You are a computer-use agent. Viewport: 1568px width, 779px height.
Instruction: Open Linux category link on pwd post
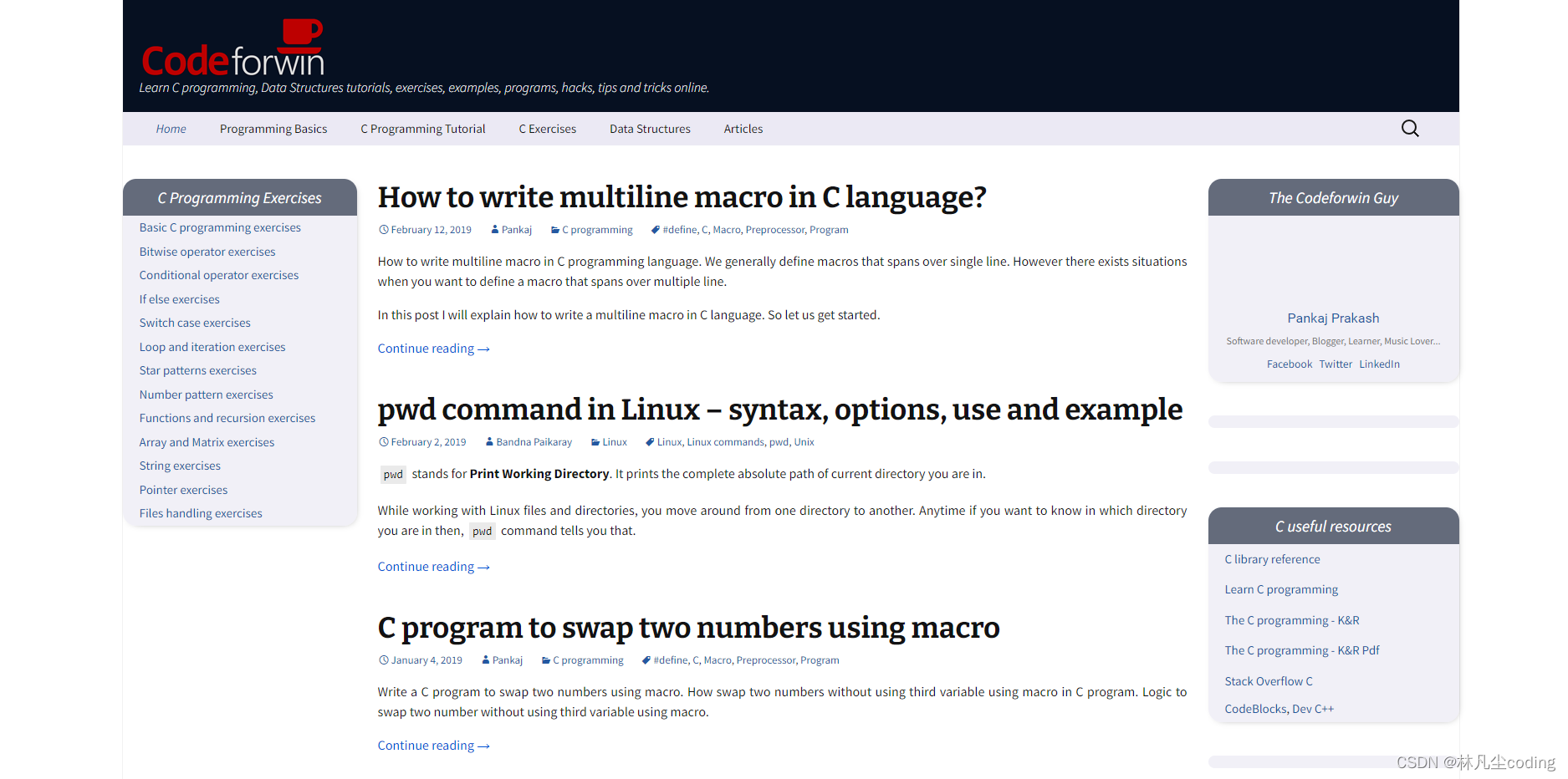click(615, 442)
